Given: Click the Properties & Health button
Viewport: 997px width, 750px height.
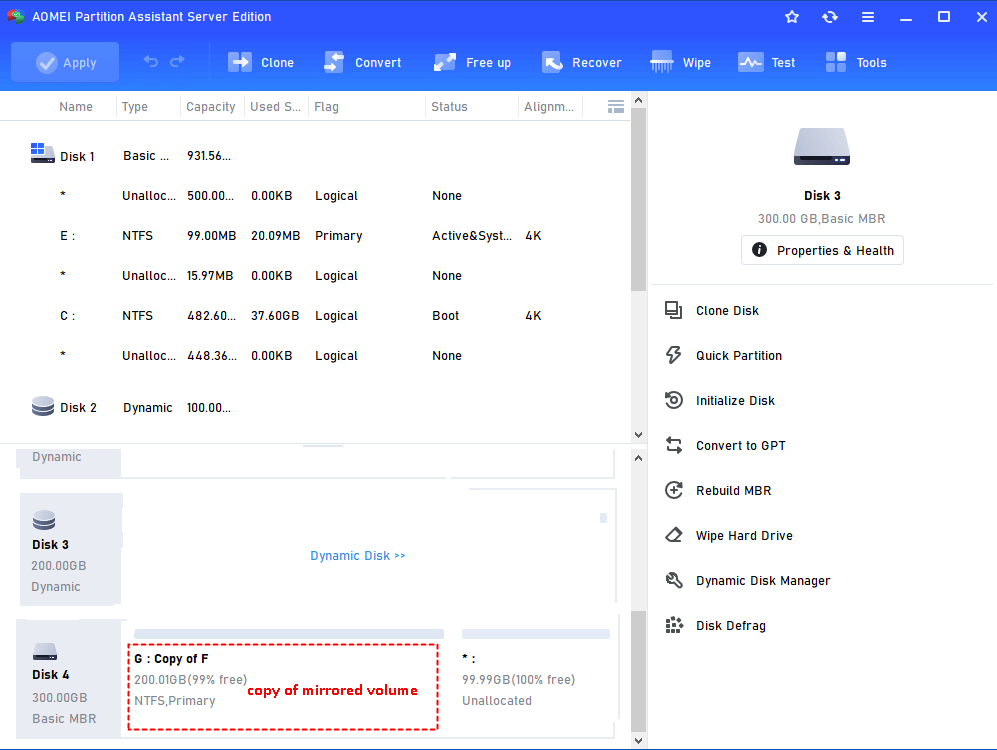Looking at the screenshot, I should coord(822,250).
